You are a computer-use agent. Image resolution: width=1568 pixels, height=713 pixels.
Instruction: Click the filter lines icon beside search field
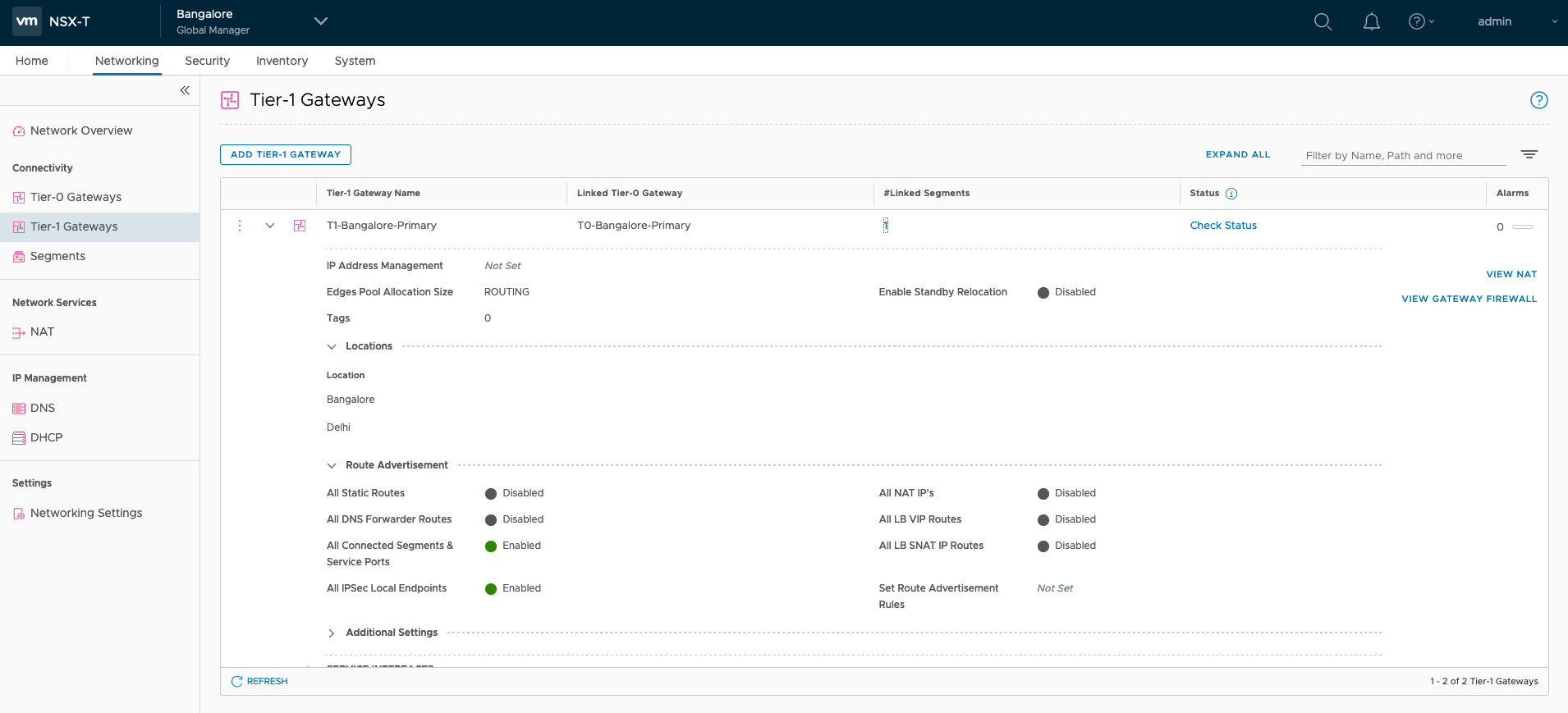pyautogui.click(x=1529, y=154)
